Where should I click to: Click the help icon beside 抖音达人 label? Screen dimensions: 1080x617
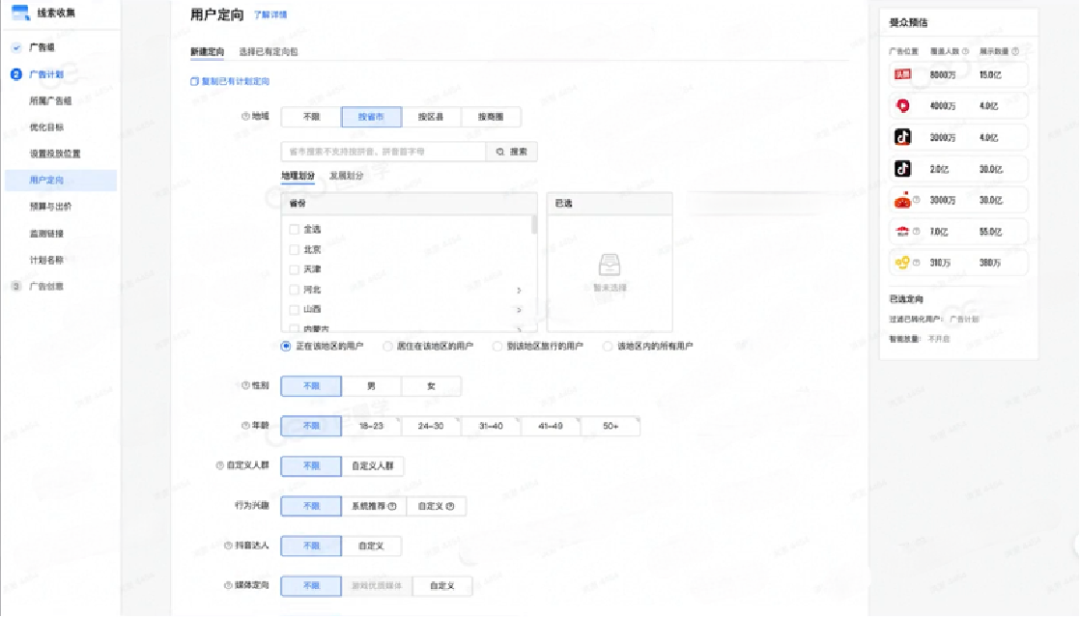tap(229, 545)
